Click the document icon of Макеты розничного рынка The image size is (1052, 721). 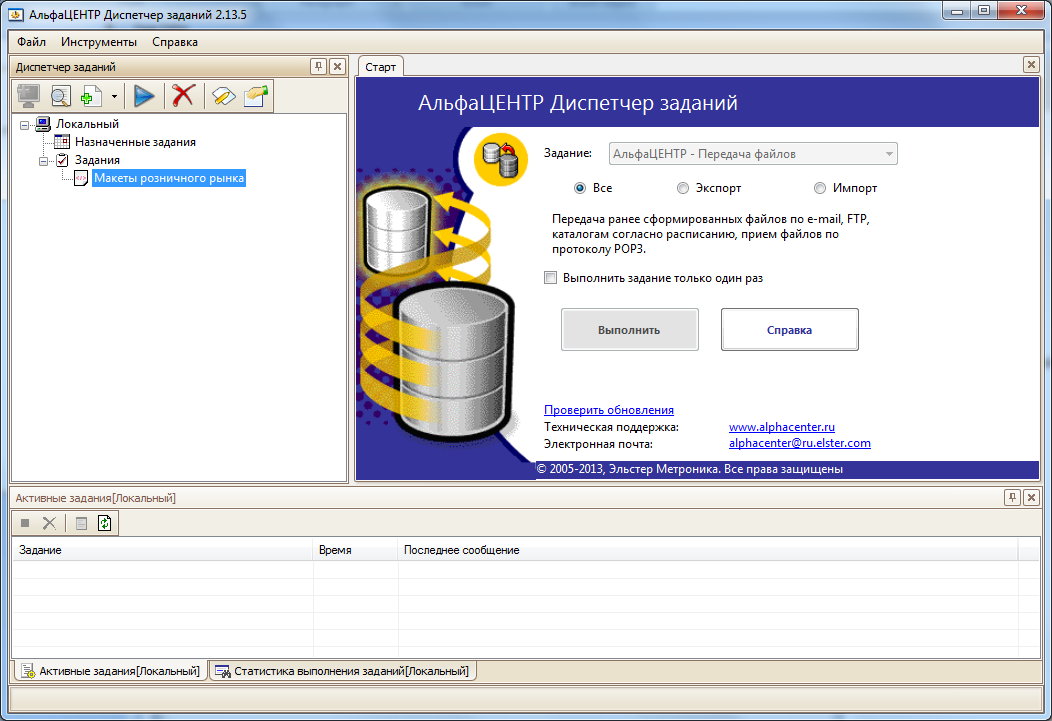point(81,178)
